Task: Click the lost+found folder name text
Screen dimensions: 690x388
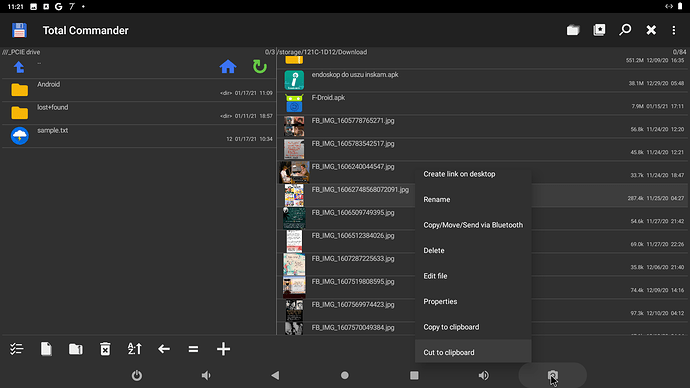Action: coord(52,107)
